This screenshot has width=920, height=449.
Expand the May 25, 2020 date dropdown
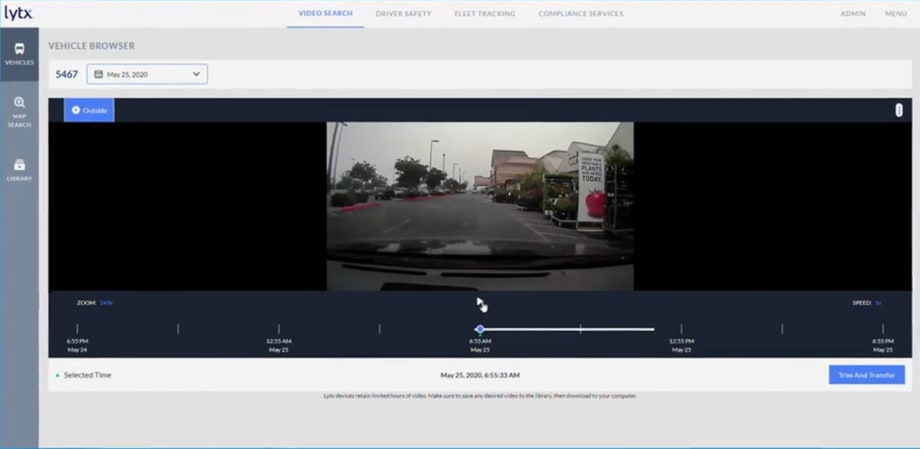click(x=147, y=75)
